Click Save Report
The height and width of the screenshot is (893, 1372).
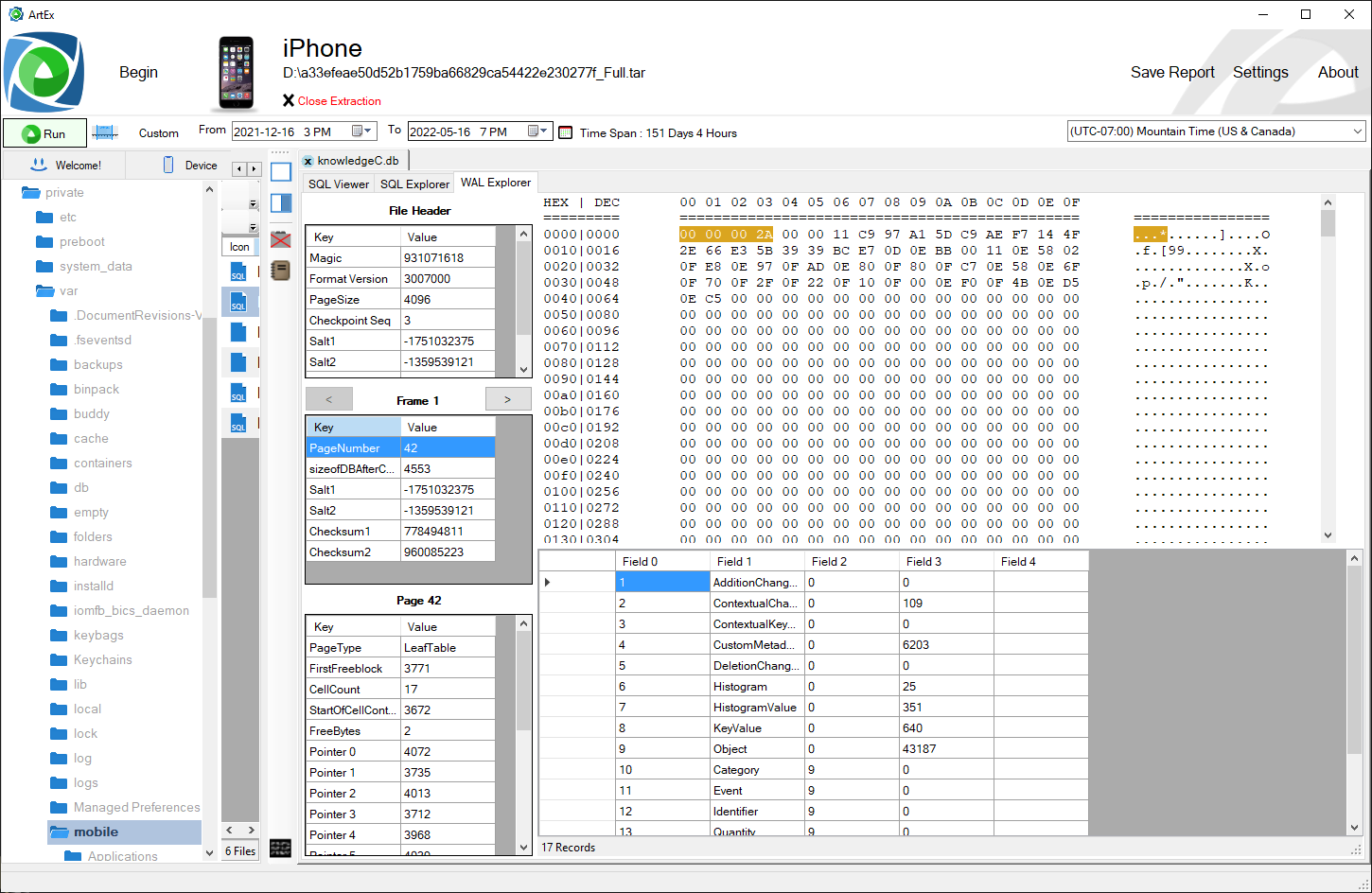1172,73
